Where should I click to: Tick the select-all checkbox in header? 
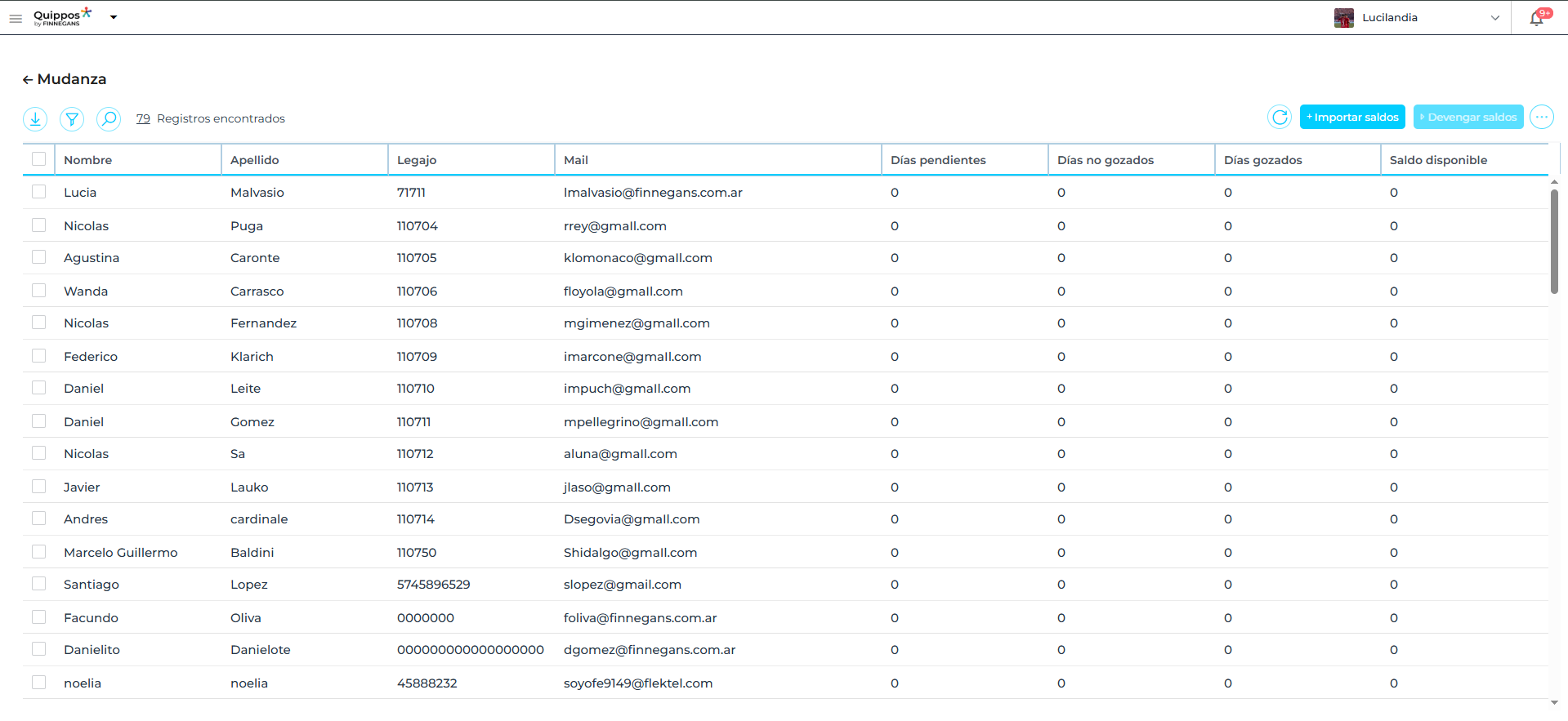(39, 159)
